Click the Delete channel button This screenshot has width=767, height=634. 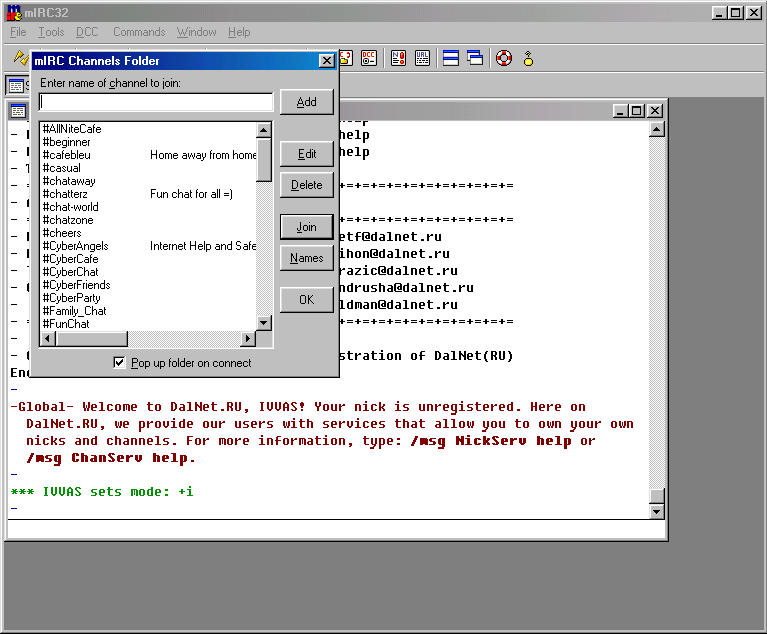[x=307, y=185]
